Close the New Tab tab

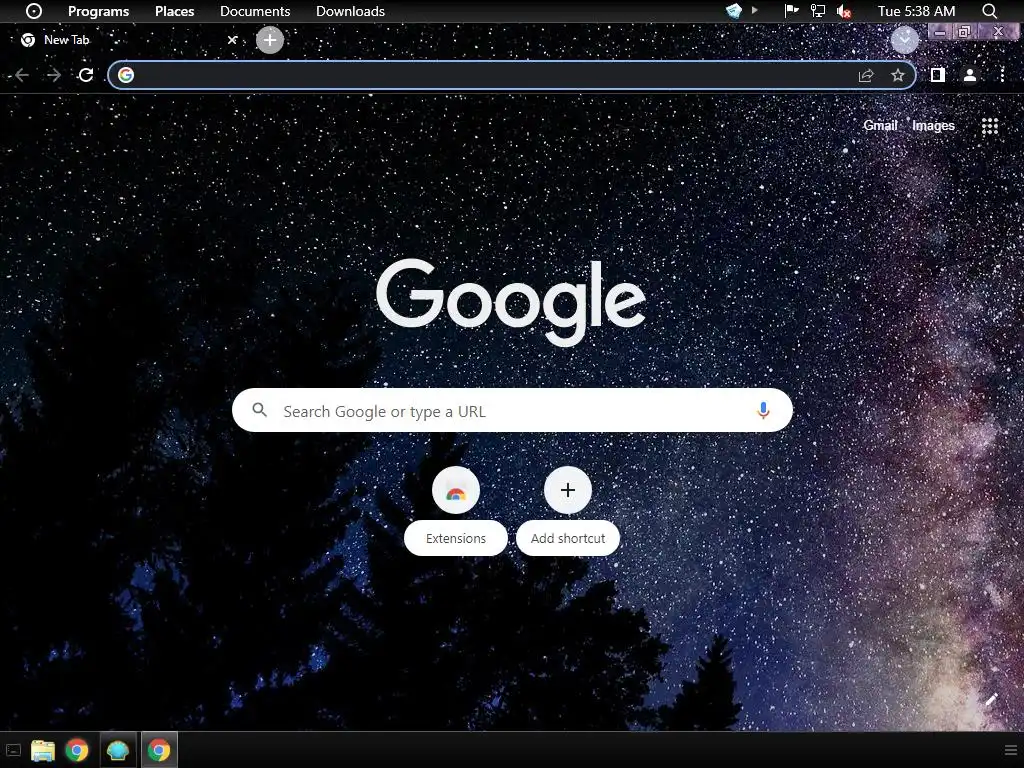click(232, 40)
